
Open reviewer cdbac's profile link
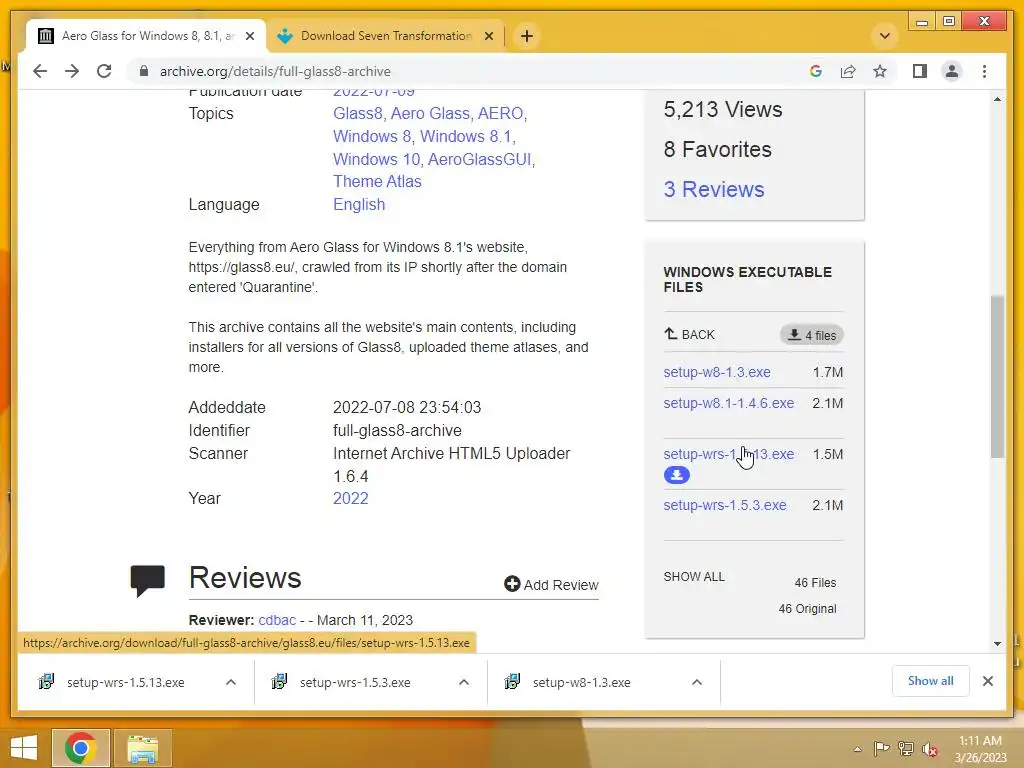tap(277, 620)
